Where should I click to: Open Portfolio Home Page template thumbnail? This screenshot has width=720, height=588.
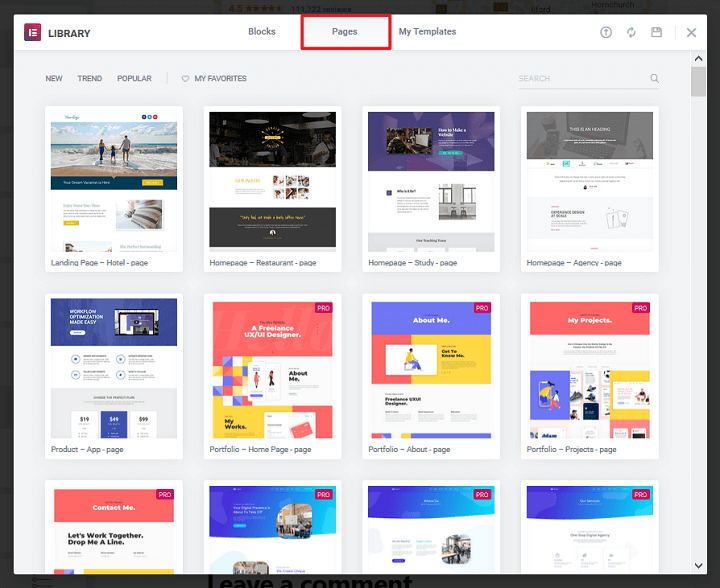pyautogui.click(x=272, y=369)
